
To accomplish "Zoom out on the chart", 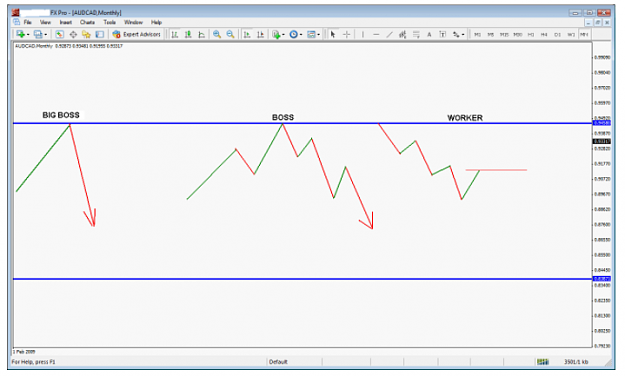I will point(230,34).
